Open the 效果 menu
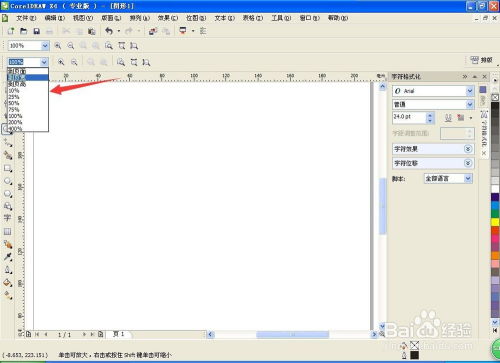The image size is (500, 363). coord(168,18)
